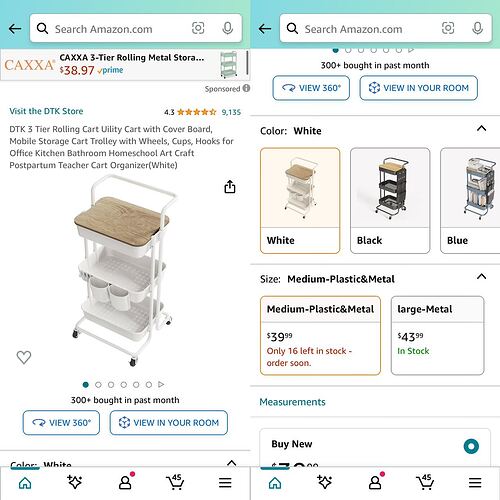Go back using the arrow on the right screen

click(265, 29)
